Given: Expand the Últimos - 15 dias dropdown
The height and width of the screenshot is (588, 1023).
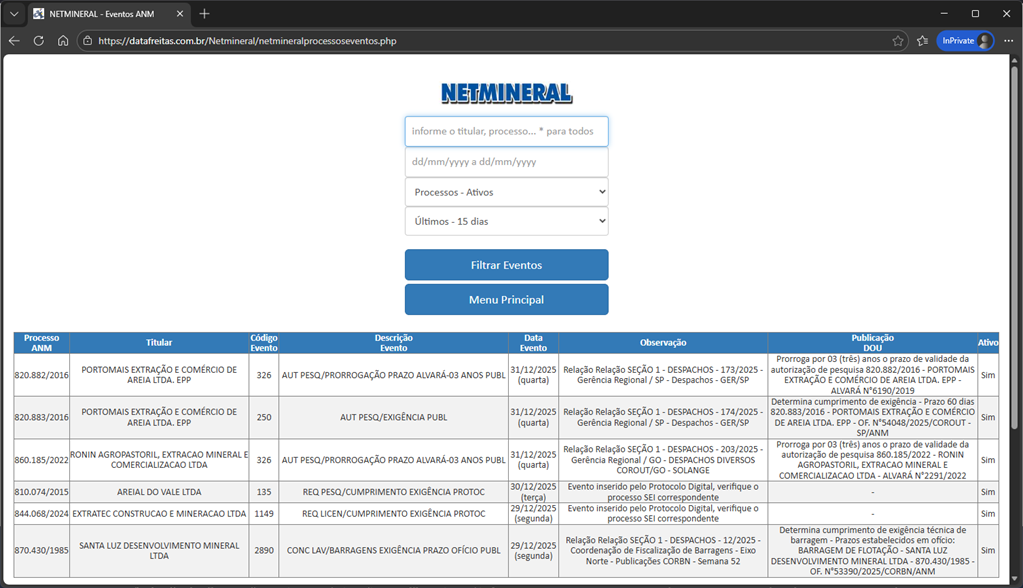Looking at the screenshot, I should pos(506,221).
